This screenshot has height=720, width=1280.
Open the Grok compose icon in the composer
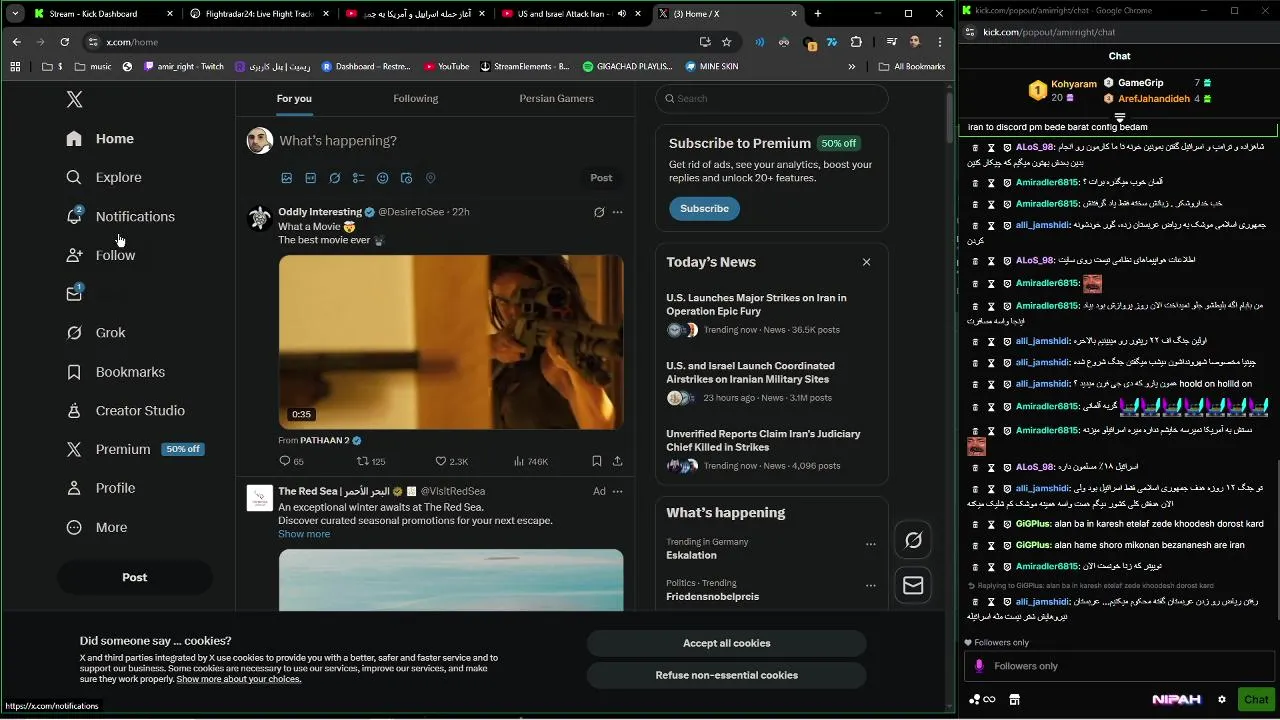(x=335, y=178)
